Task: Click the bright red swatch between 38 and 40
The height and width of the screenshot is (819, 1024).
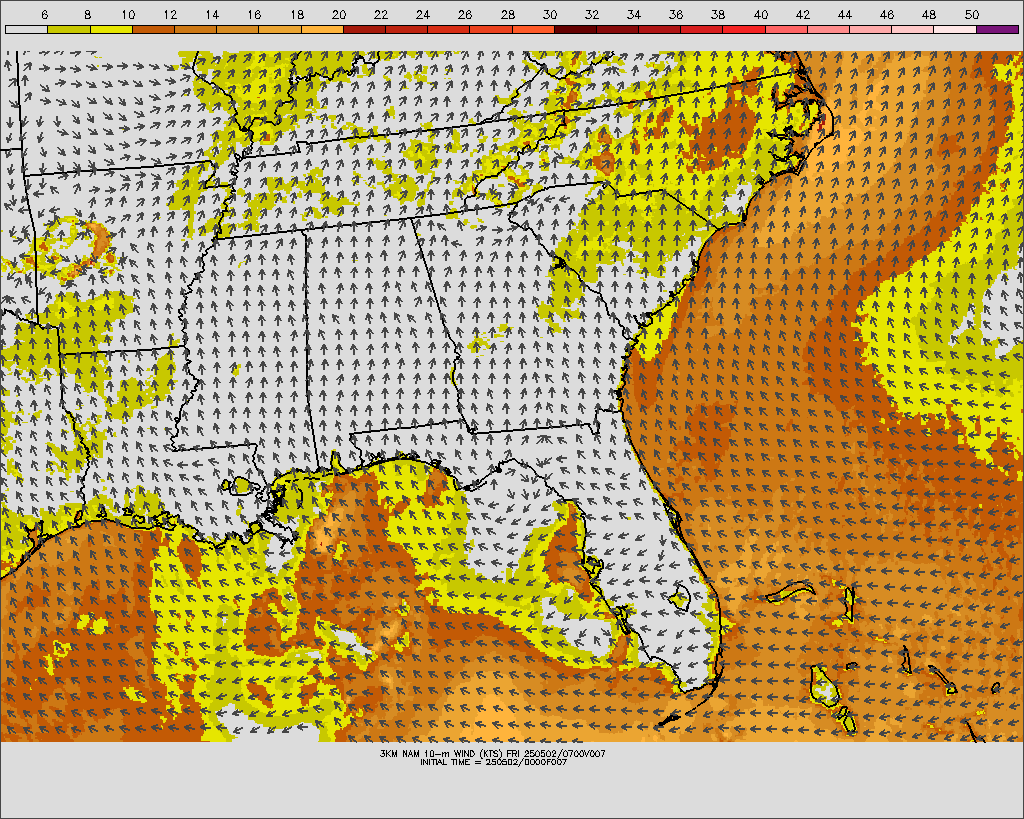Action: 744,29
